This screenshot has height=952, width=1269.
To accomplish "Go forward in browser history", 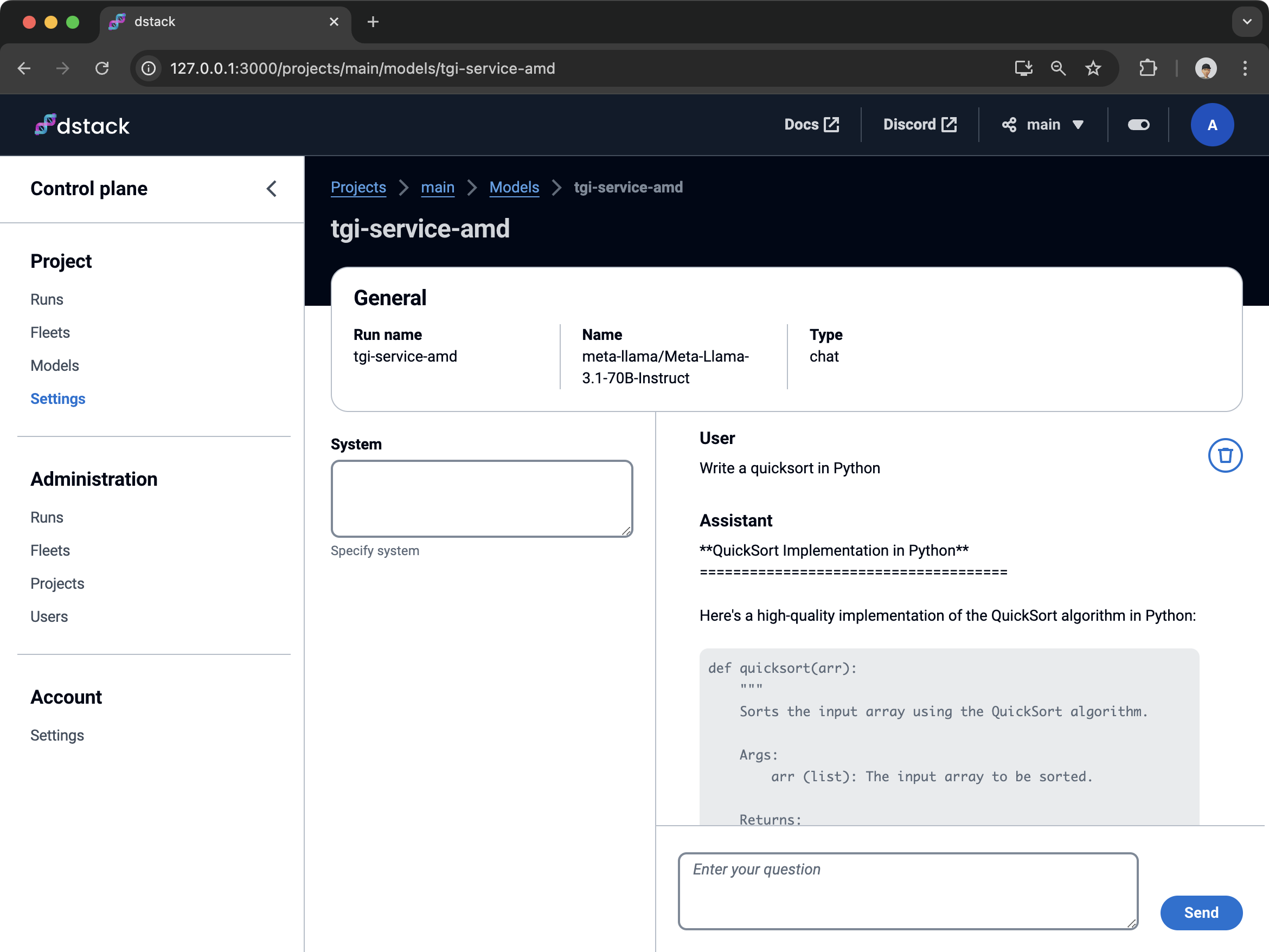I will click(62, 69).
